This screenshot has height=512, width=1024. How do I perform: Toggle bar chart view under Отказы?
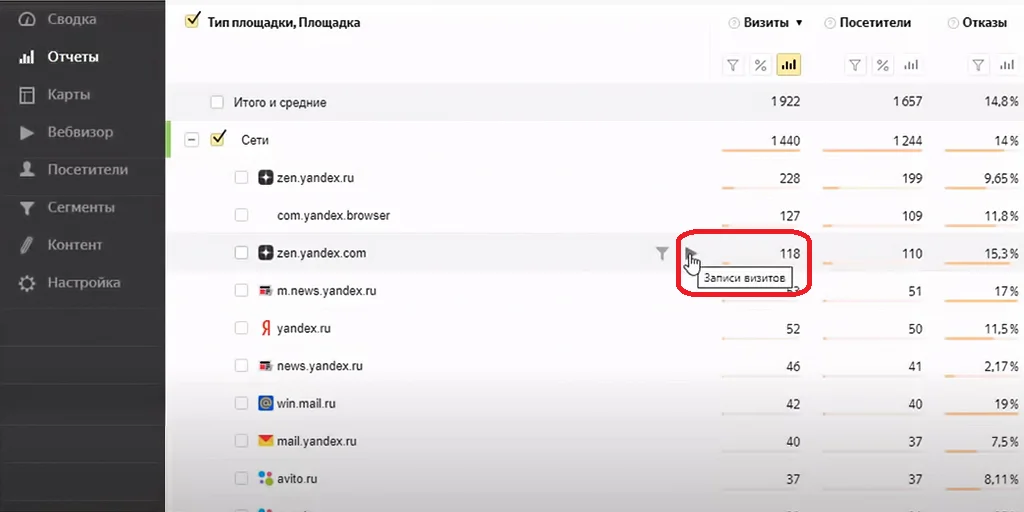coord(1006,65)
